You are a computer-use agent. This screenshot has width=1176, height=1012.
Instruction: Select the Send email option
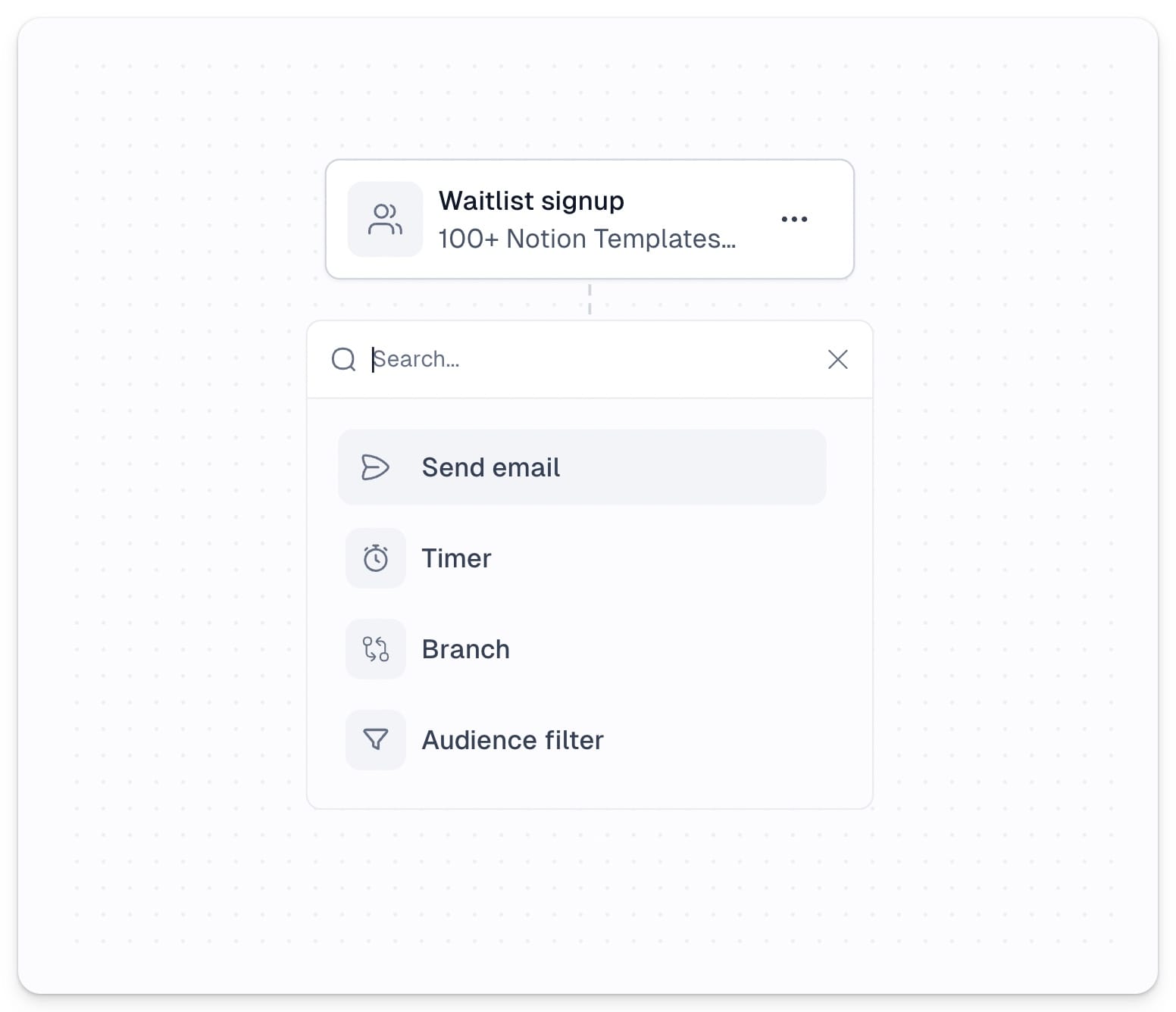[582, 467]
